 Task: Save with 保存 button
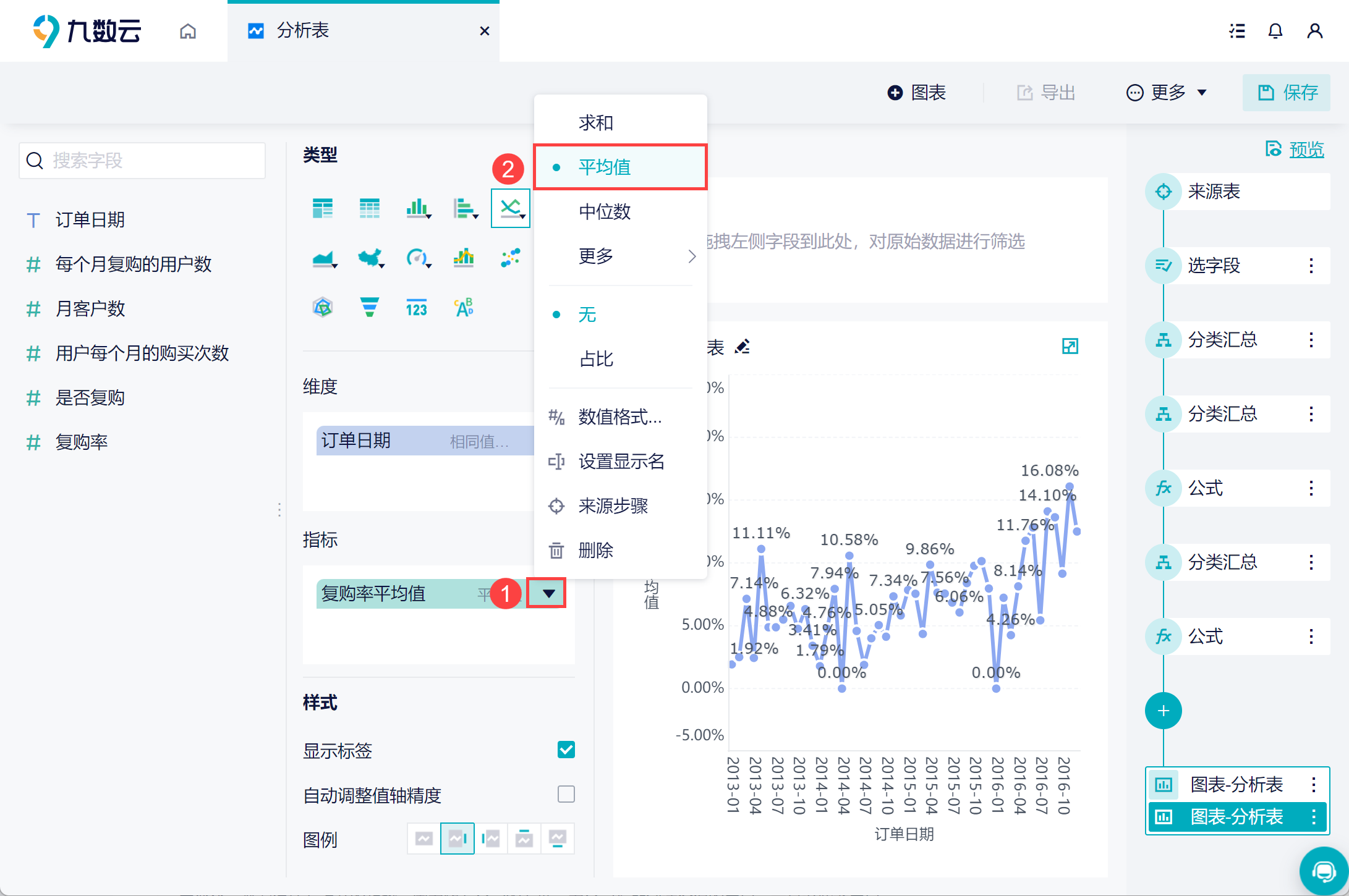(x=1287, y=93)
